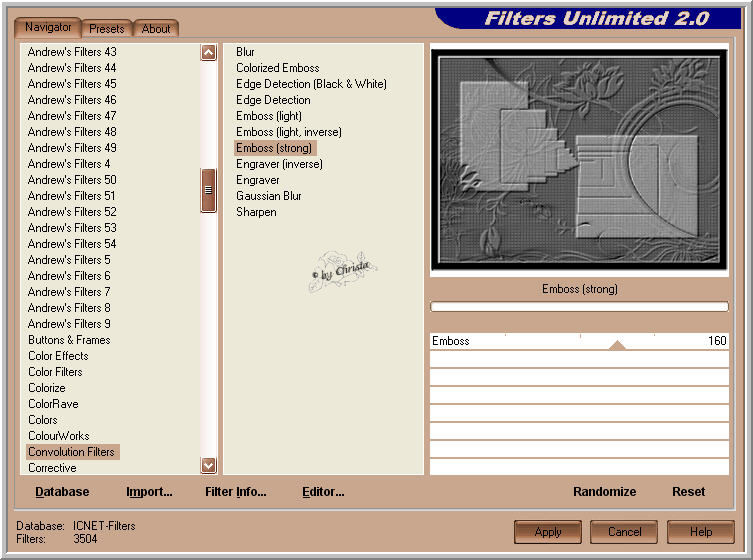Click the filter preview image
Screen dimensions: 753x560
[x=579, y=160]
